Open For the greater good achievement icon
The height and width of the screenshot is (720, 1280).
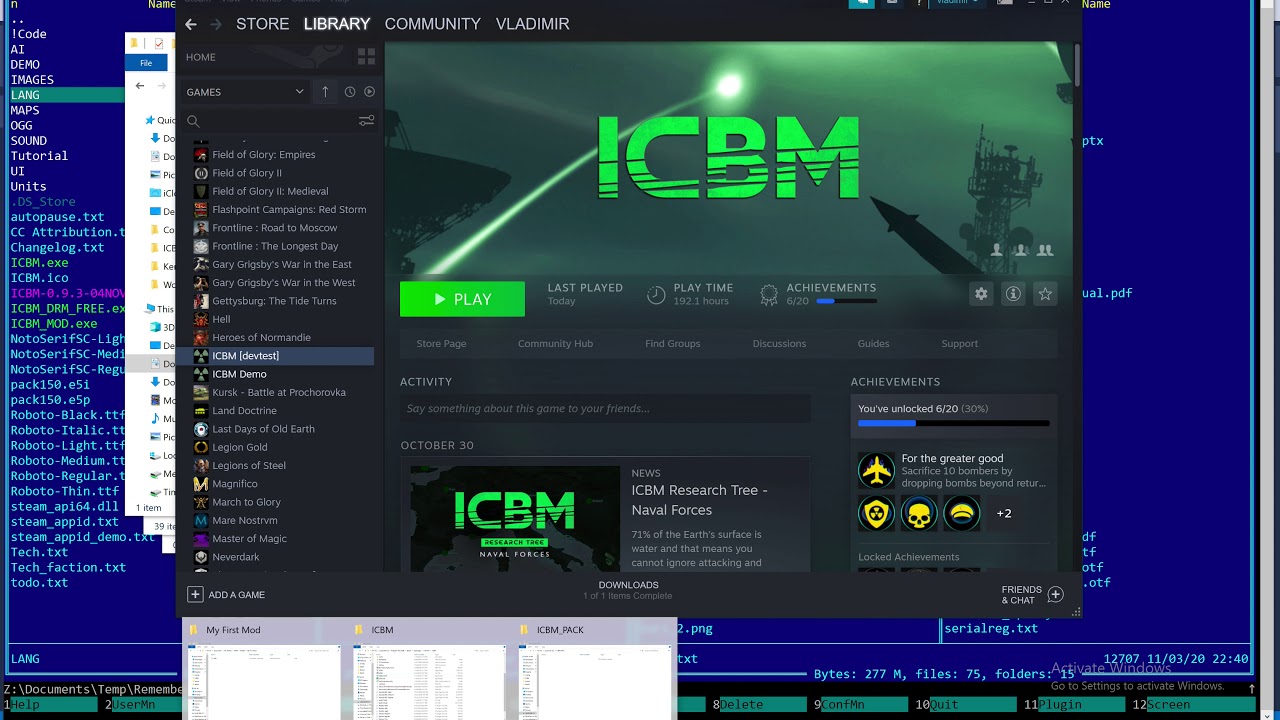point(876,470)
